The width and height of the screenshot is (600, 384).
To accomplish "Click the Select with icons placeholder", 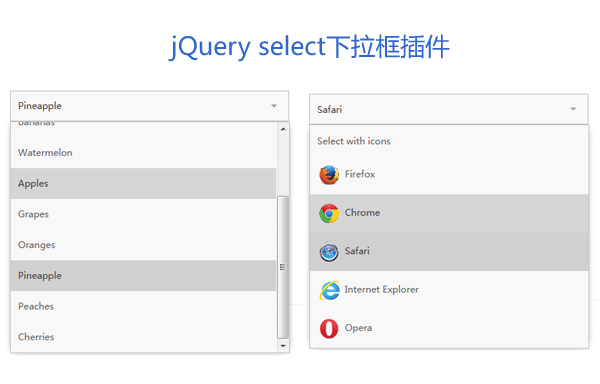I will coord(354,141).
